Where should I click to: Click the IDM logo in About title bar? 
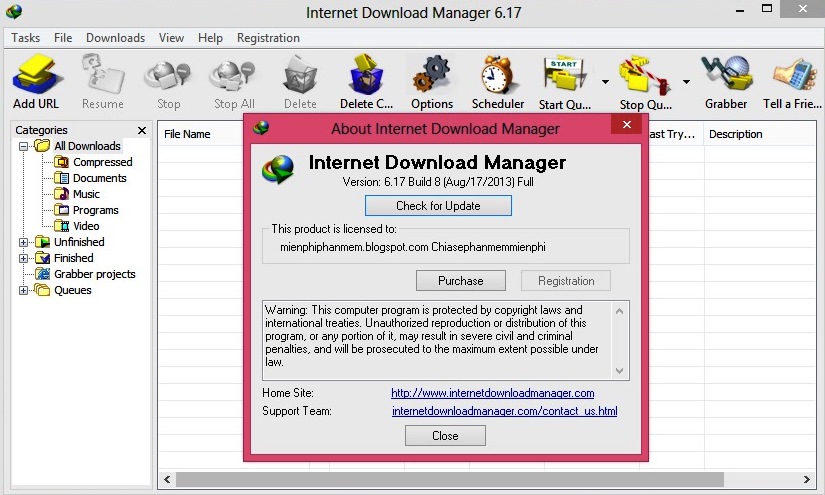[x=261, y=127]
